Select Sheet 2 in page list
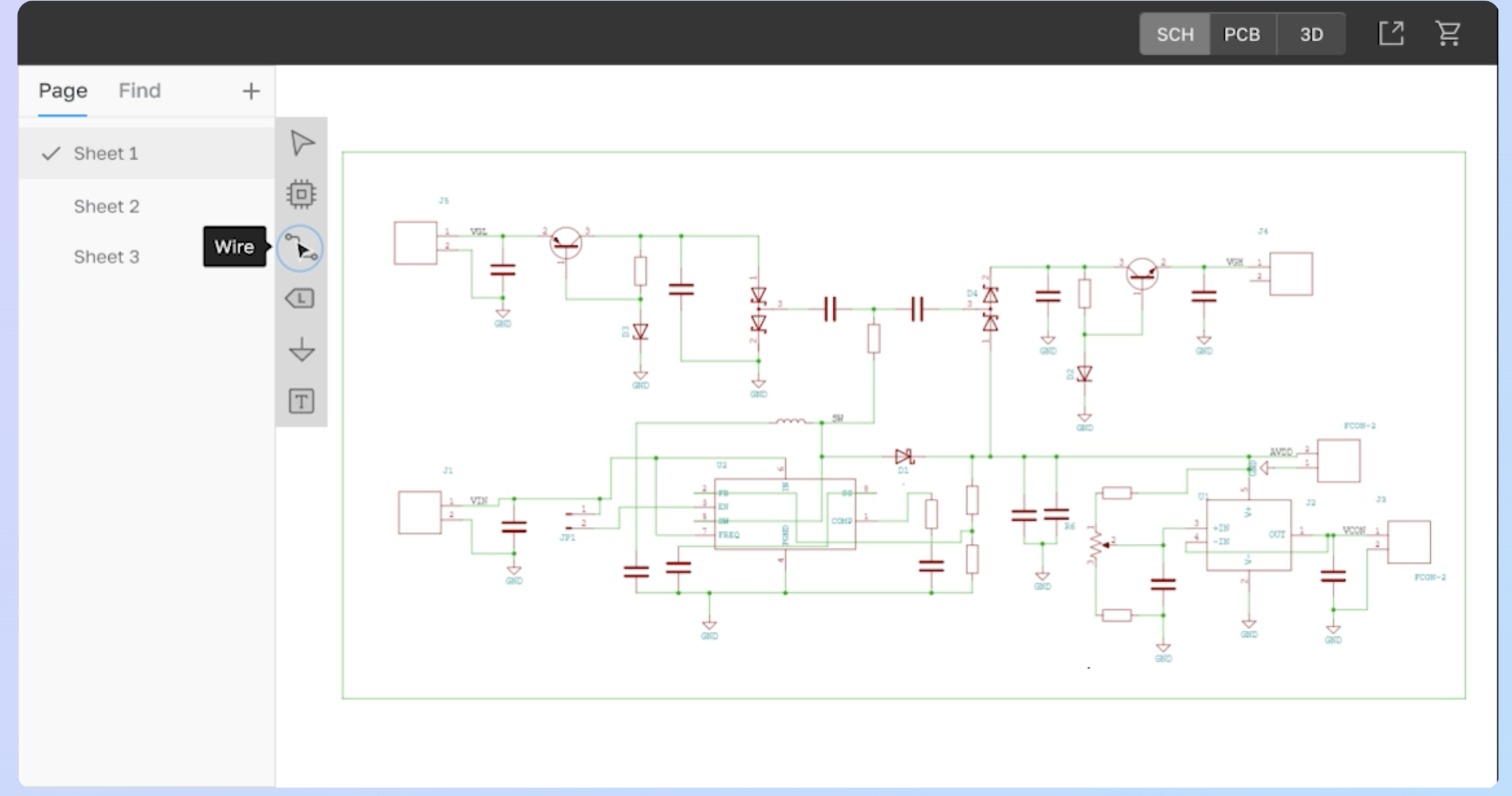Viewport: 1512px width, 796px height. pyautogui.click(x=147, y=206)
